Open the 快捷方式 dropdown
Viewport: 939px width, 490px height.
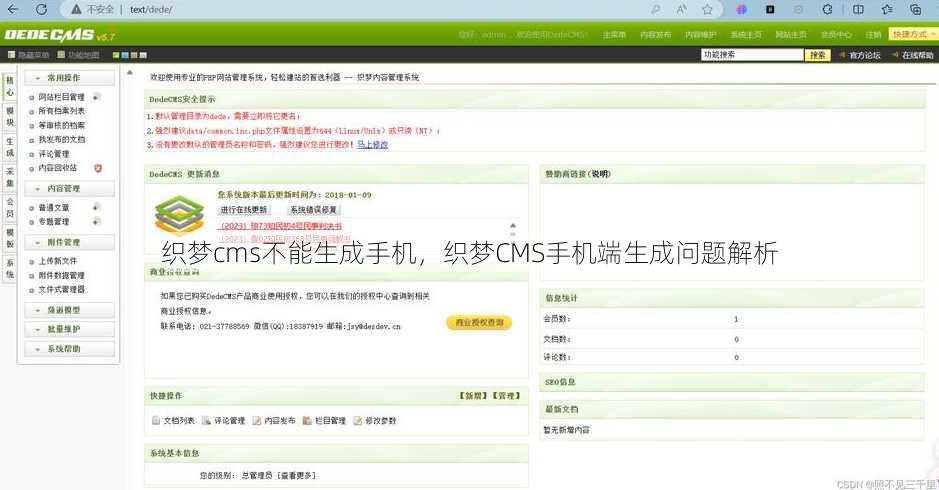[913, 34]
